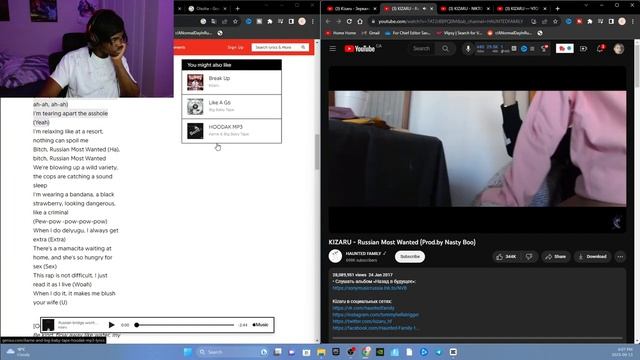Click the YouTube magnifier search button
640x360 pixels.
pyautogui.click(x=445, y=49)
